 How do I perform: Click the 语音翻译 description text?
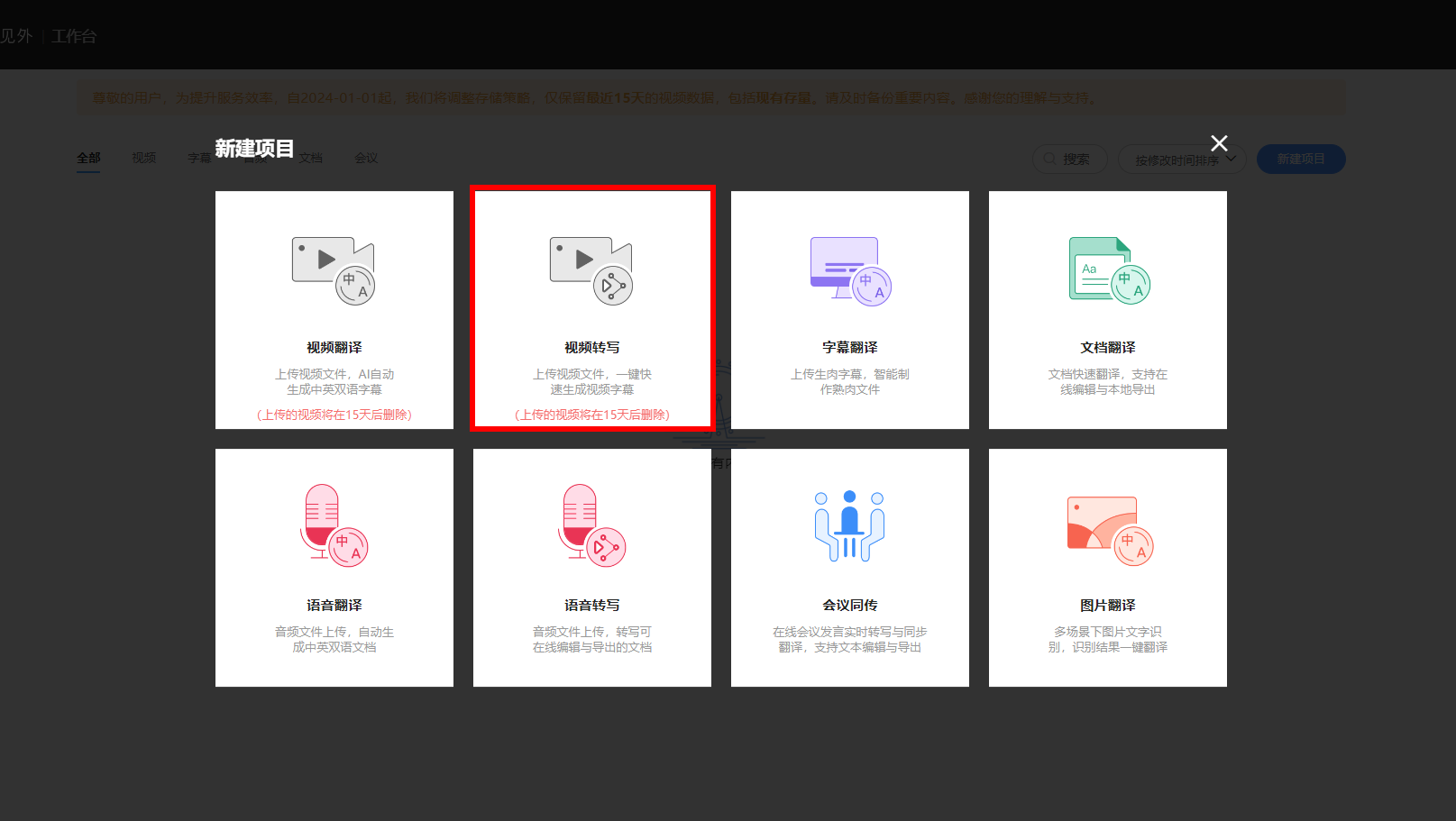coord(334,639)
